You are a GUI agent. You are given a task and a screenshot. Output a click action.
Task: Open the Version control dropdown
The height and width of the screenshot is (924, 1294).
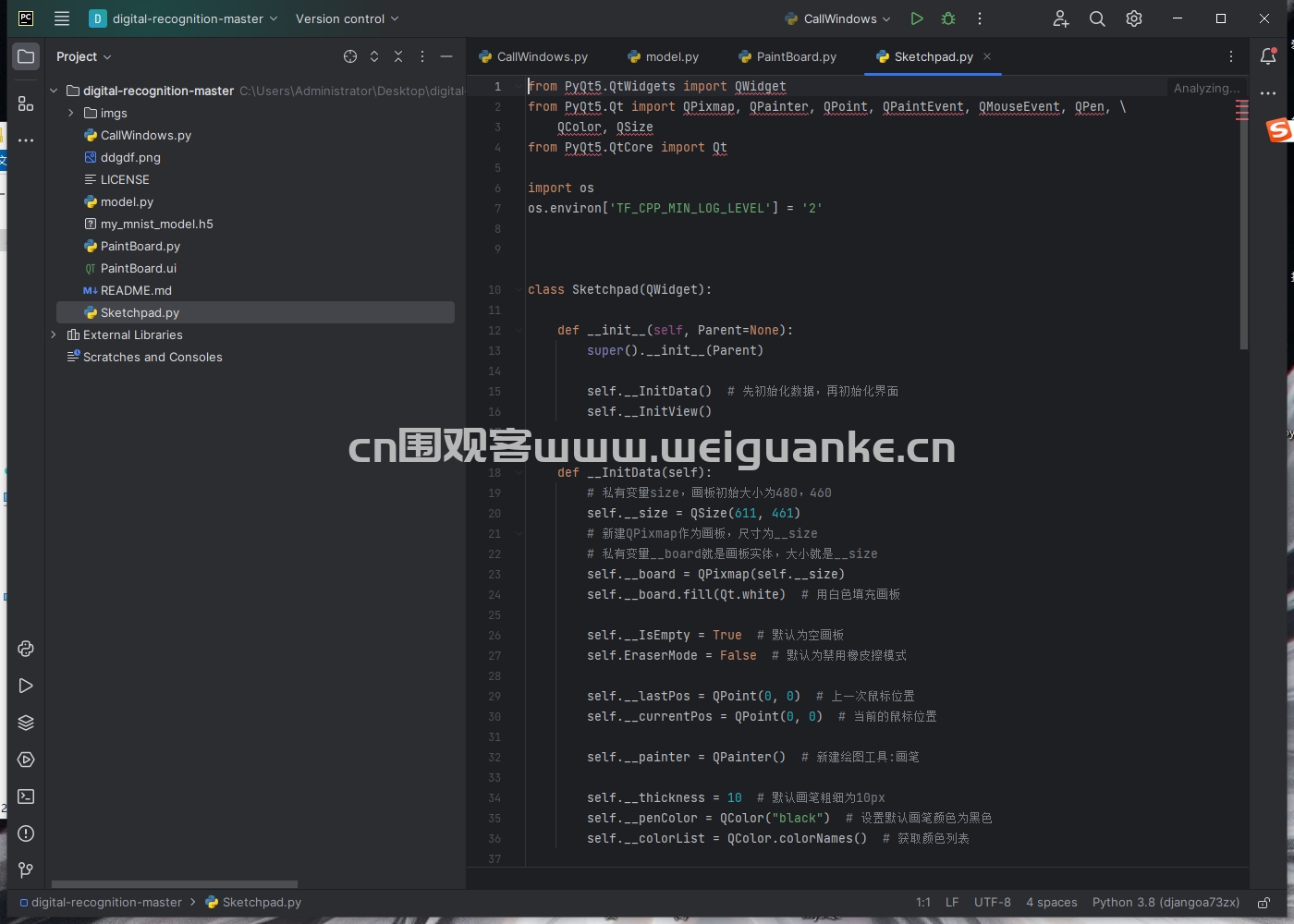click(x=348, y=18)
